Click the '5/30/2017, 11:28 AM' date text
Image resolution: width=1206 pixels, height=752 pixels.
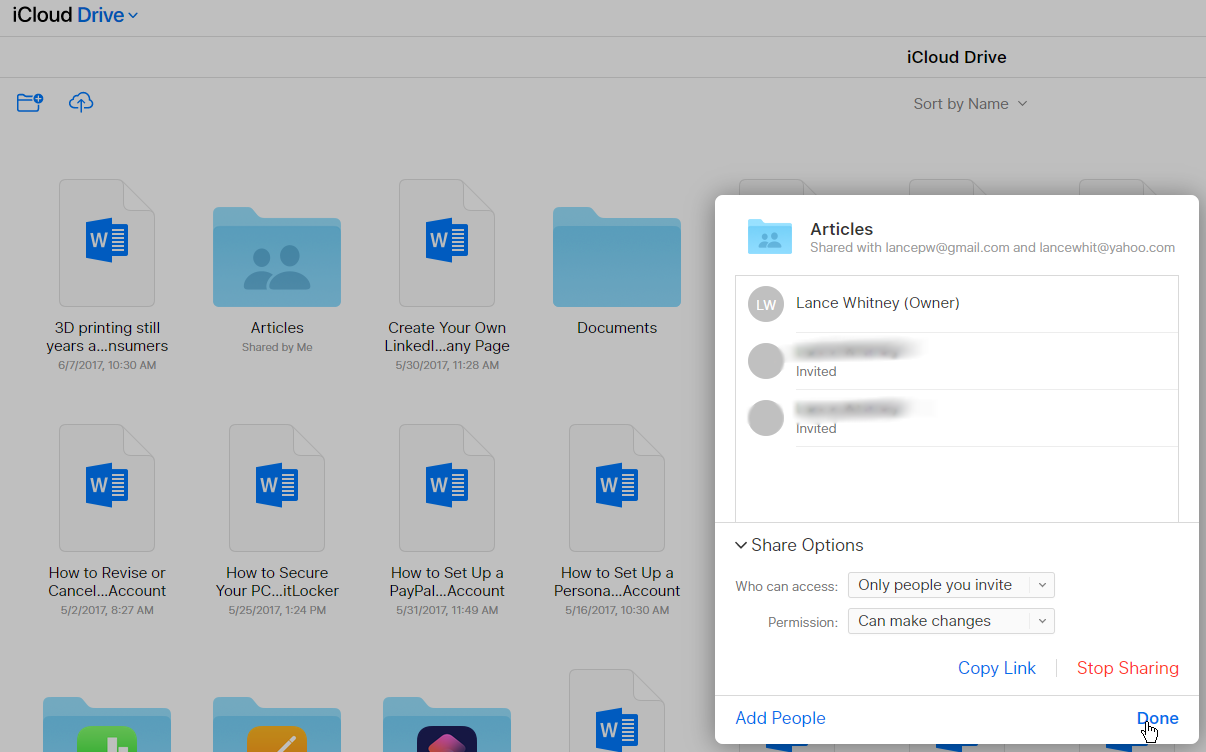pos(447,365)
